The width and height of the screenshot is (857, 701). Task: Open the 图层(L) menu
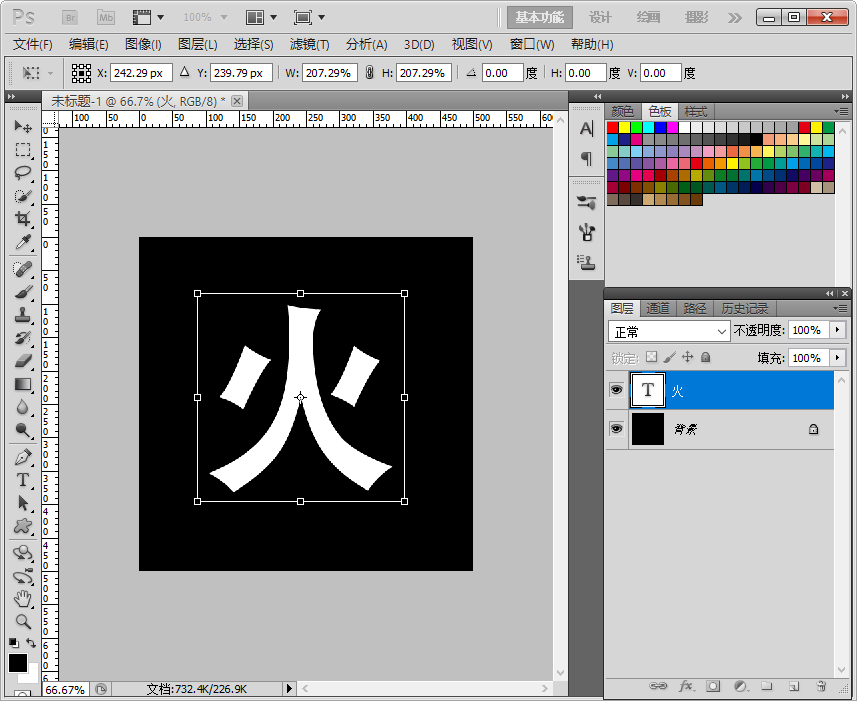198,44
